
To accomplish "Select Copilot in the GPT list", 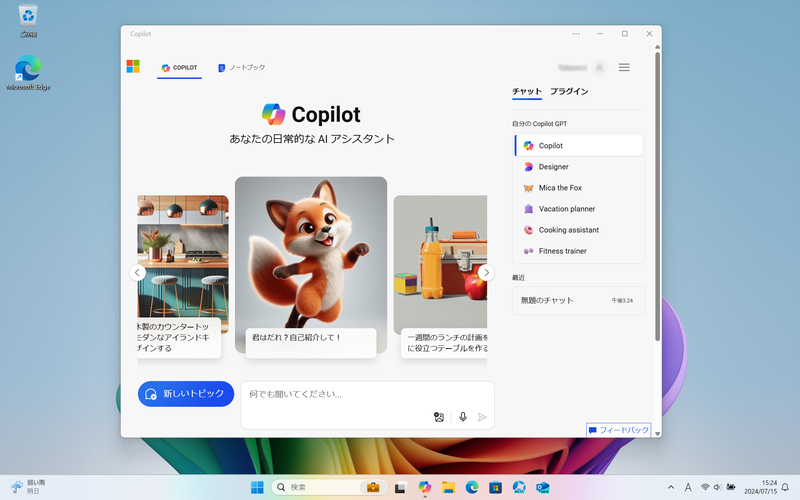I will coord(579,145).
